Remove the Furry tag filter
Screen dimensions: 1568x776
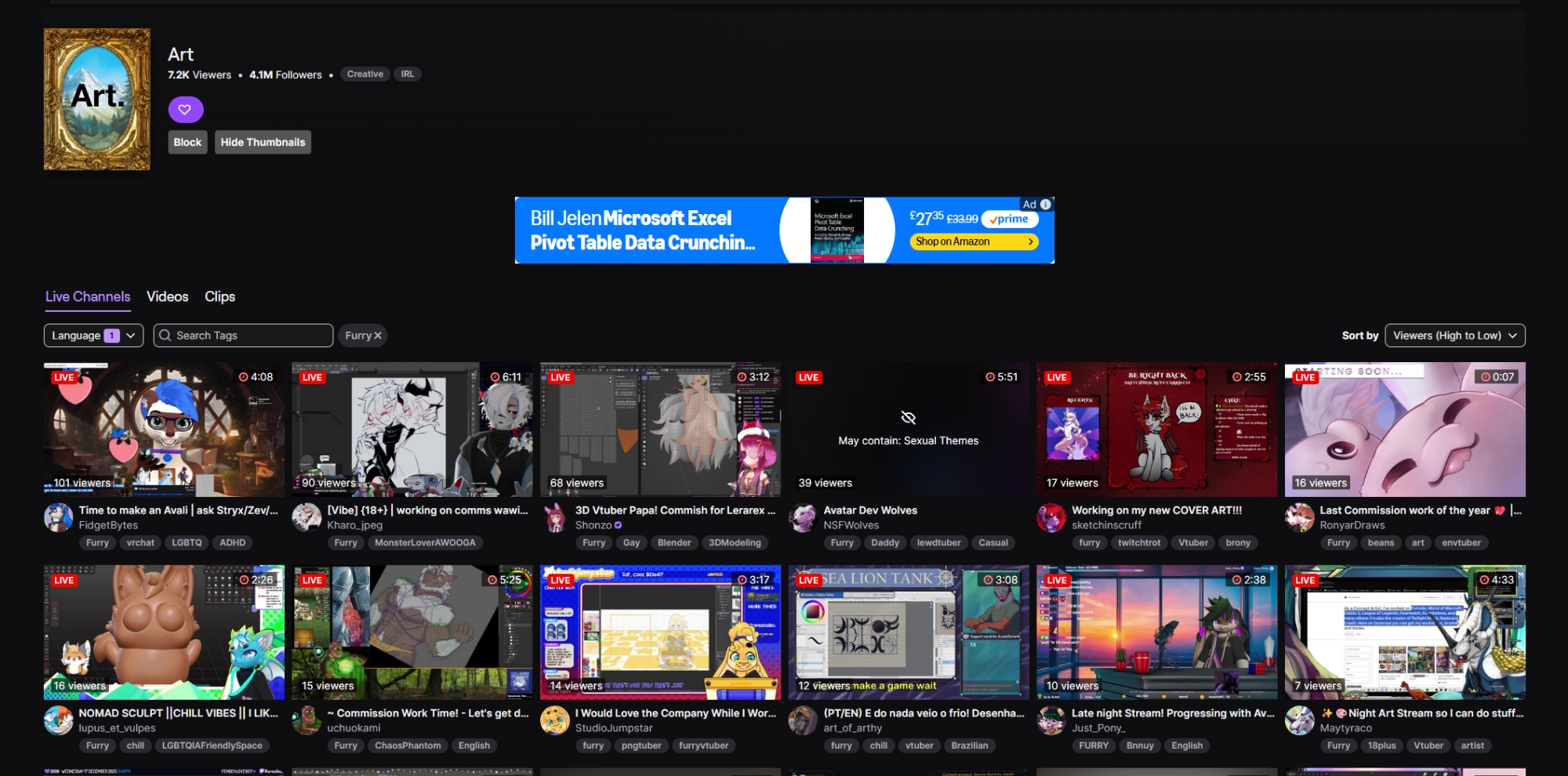(x=378, y=335)
